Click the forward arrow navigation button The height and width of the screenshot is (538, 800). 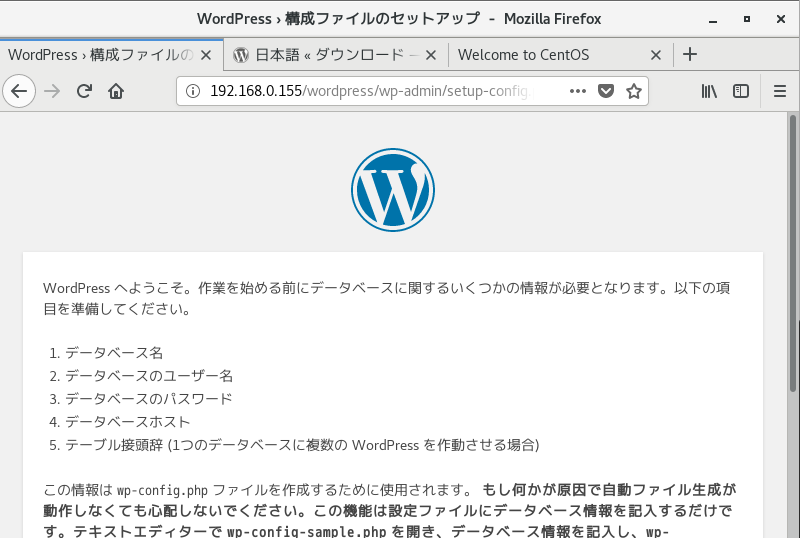click(x=52, y=91)
